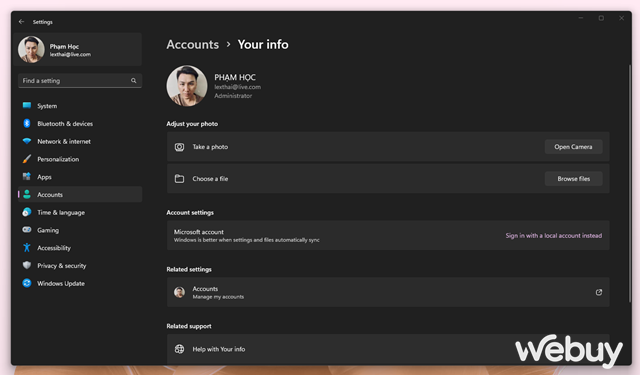Click the globe icon beside Help with Your info
This screenshot has width=640, height=375.
tap(180, 349)
